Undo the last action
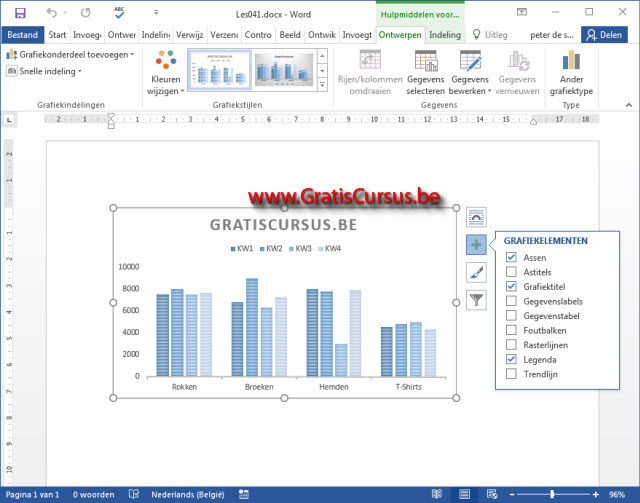The height and width of the screenshot is (503, 640). (51, 13)
